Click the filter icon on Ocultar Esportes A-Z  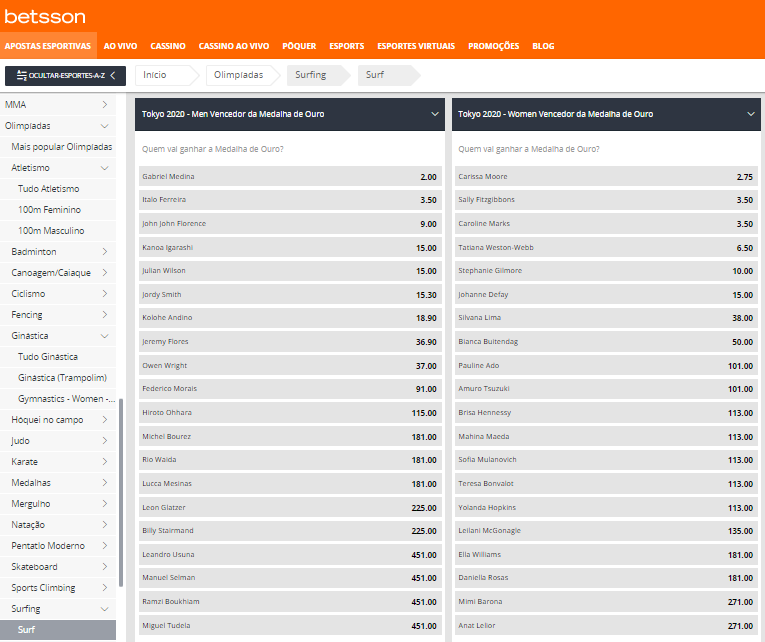21,76
